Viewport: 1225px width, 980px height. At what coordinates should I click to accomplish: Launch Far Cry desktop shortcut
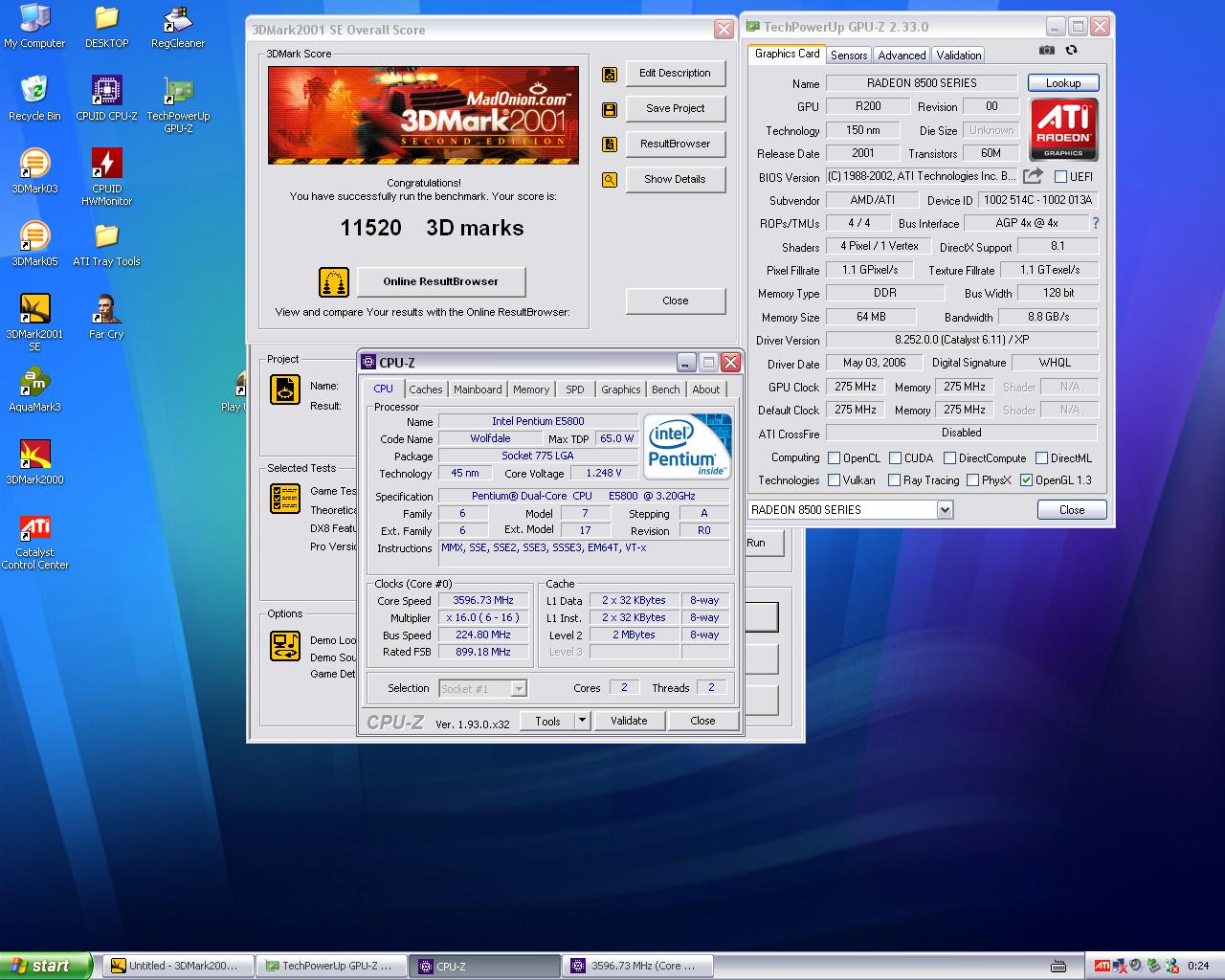click(x=106, y=317)
